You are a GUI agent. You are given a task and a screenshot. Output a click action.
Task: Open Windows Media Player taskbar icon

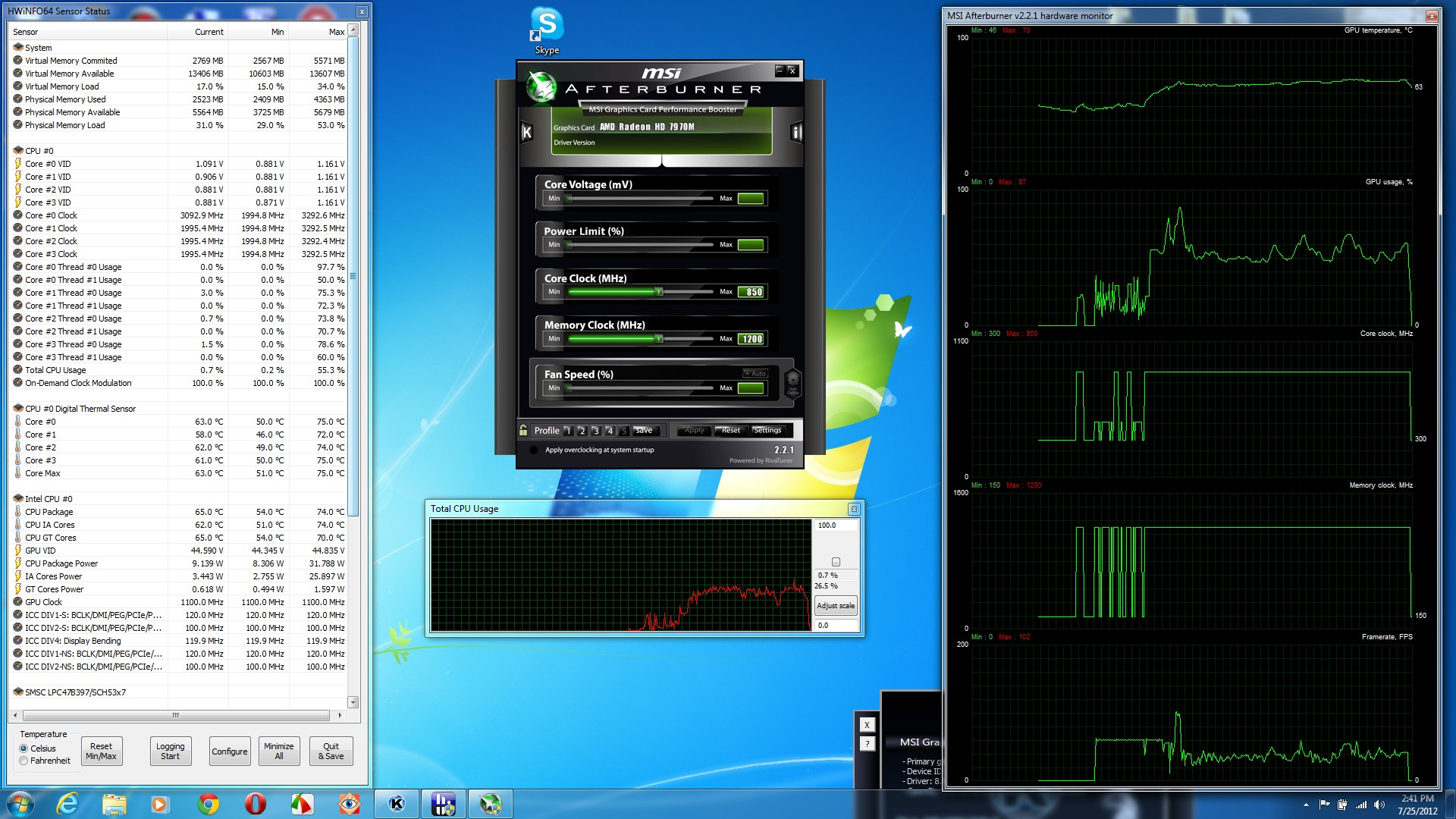click(x=160, y=804)
